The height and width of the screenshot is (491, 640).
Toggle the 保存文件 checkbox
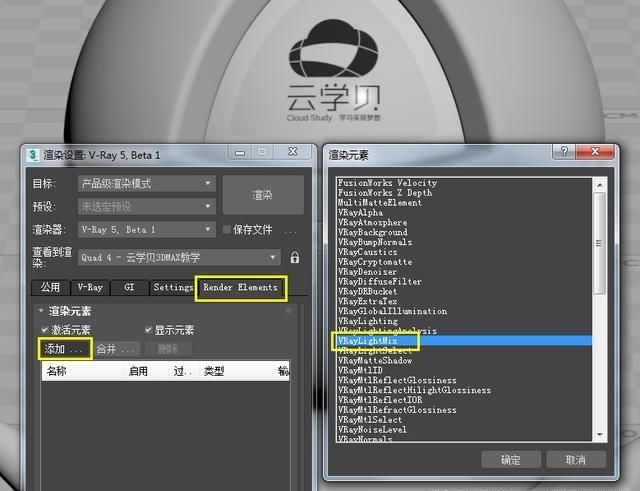click(227, 229)
